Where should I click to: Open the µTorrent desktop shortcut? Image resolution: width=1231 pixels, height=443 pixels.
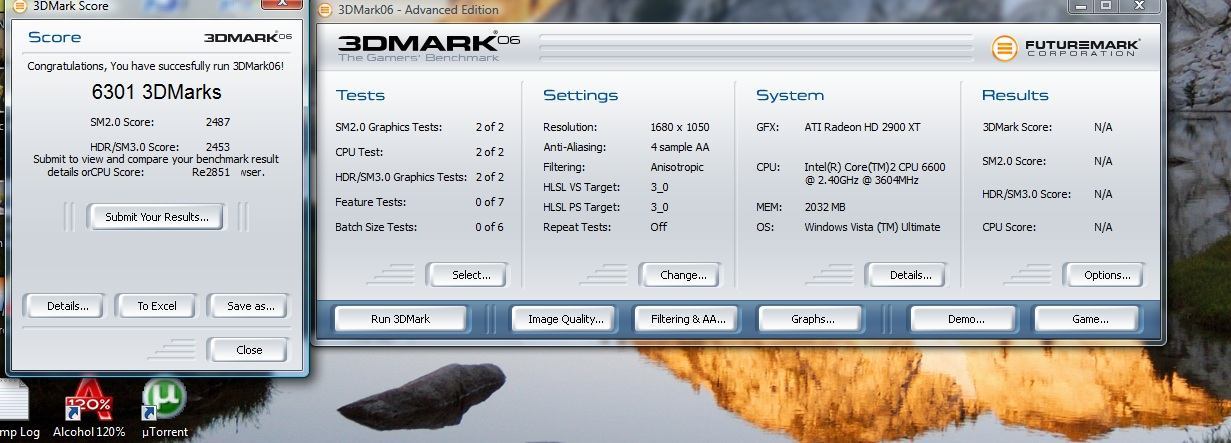[164, 408]
